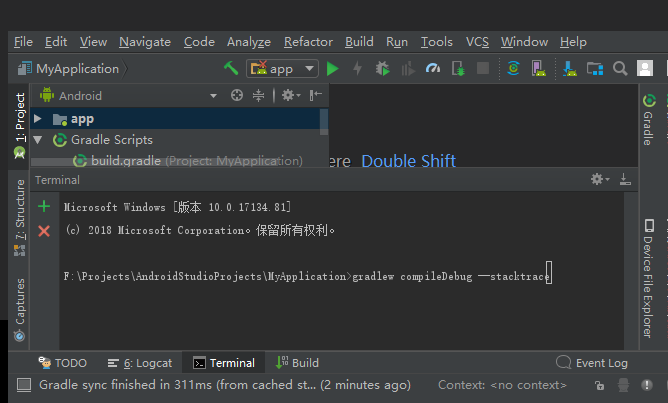Add new terminal session with plus
The width and height of the screenshot is (668, 403).
point(44,207)
